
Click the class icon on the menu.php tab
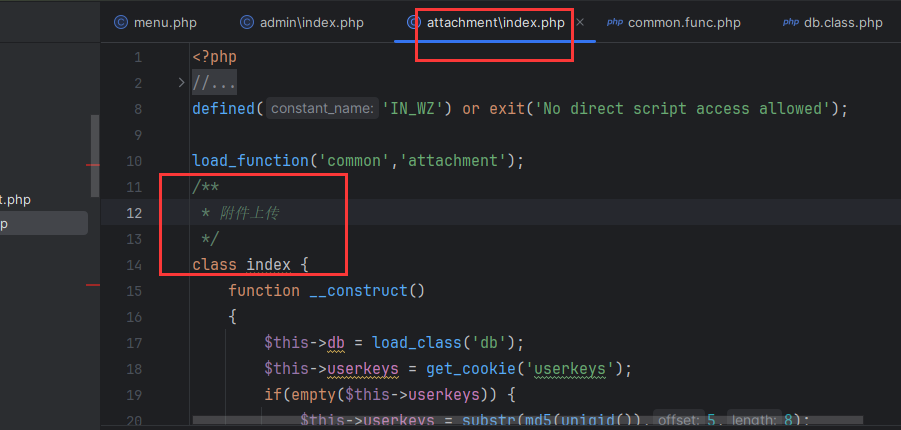pyautogui.click(x=121, y=22)
